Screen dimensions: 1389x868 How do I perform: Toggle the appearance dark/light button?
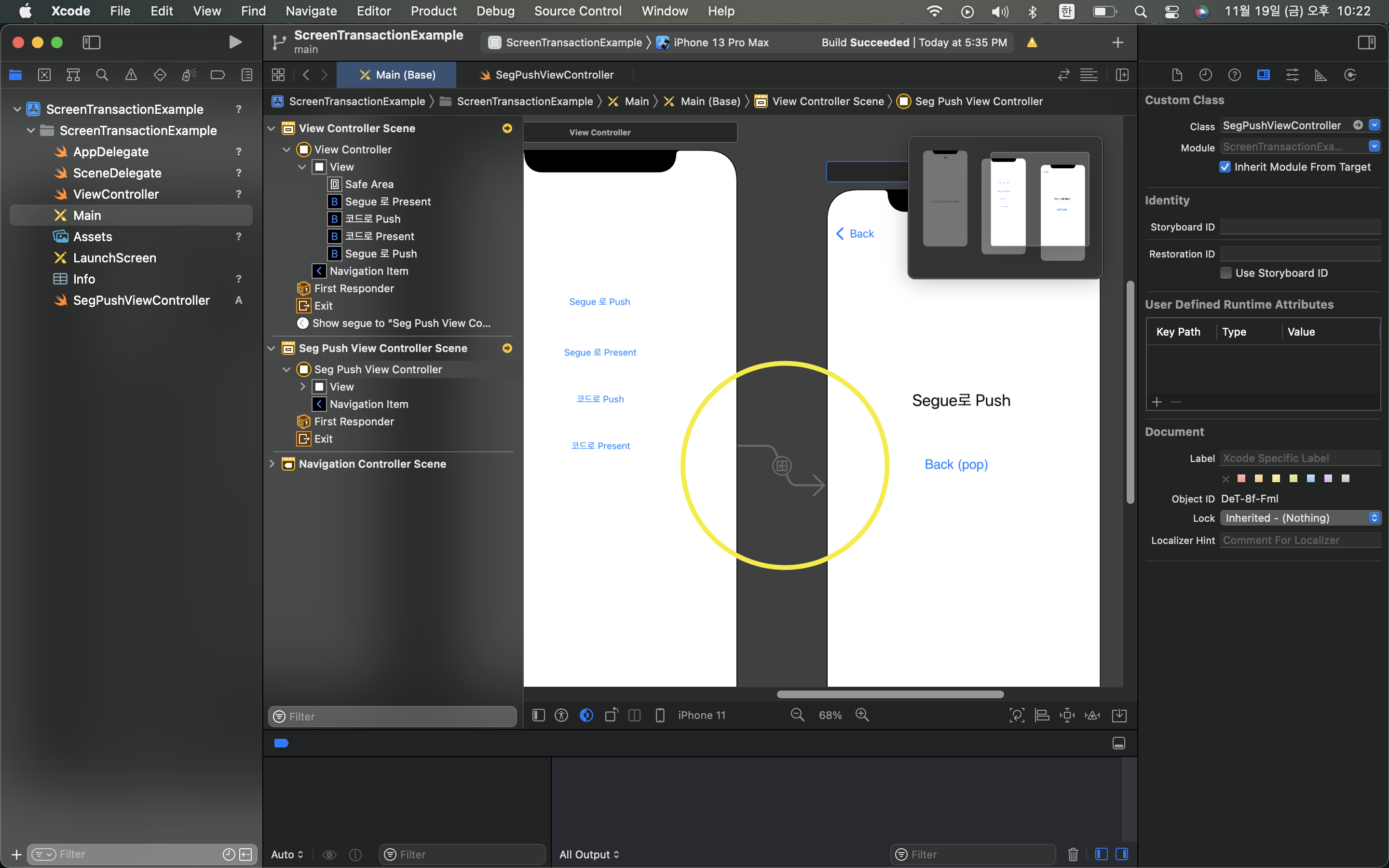(x=586, y=715)
